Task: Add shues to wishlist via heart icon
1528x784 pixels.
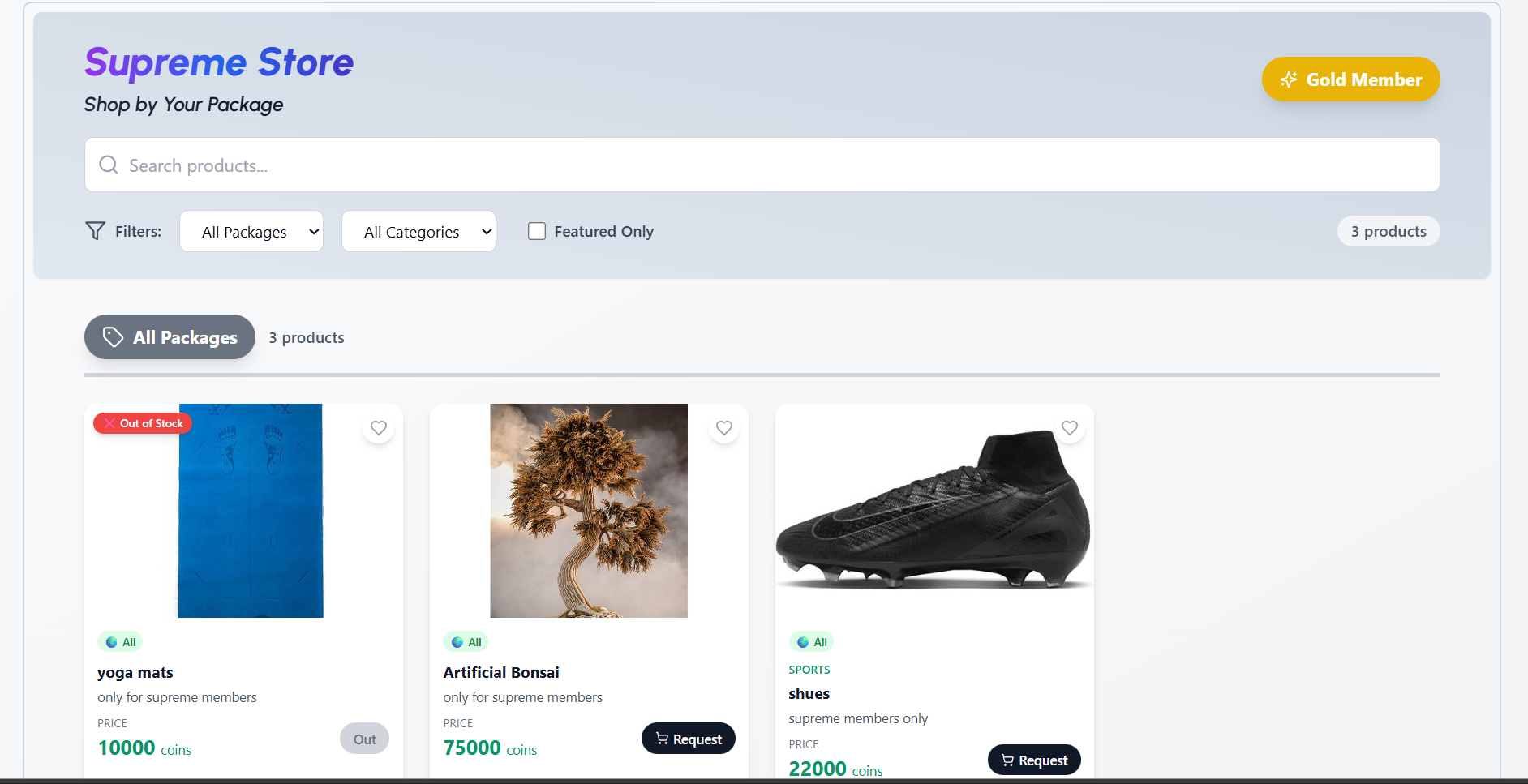Action: (1070, 427)
